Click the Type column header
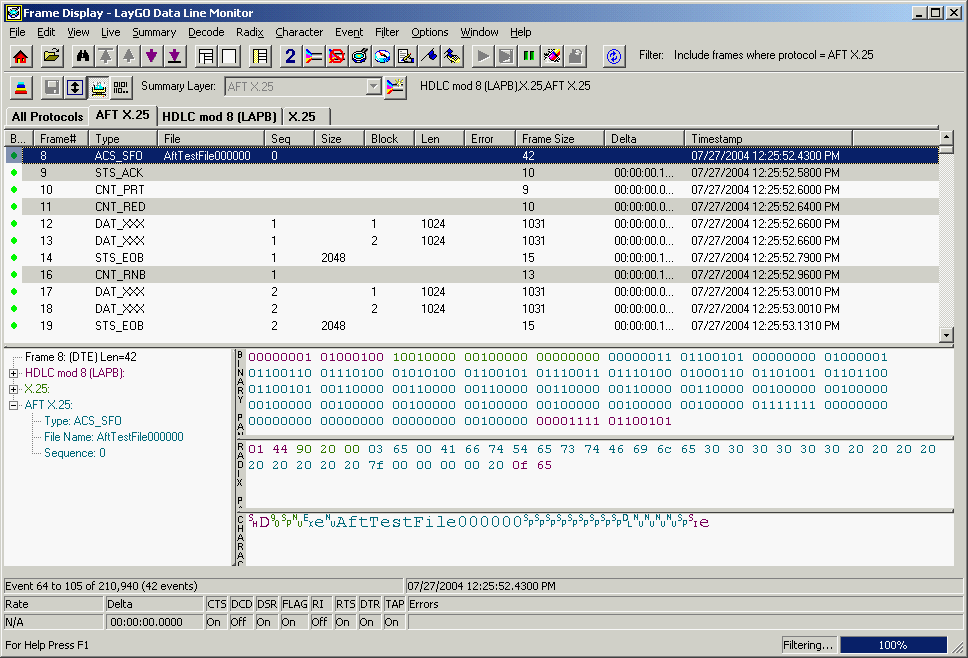Screen dimensions: 968x658 pyautogui.click(x=123, y=139)
